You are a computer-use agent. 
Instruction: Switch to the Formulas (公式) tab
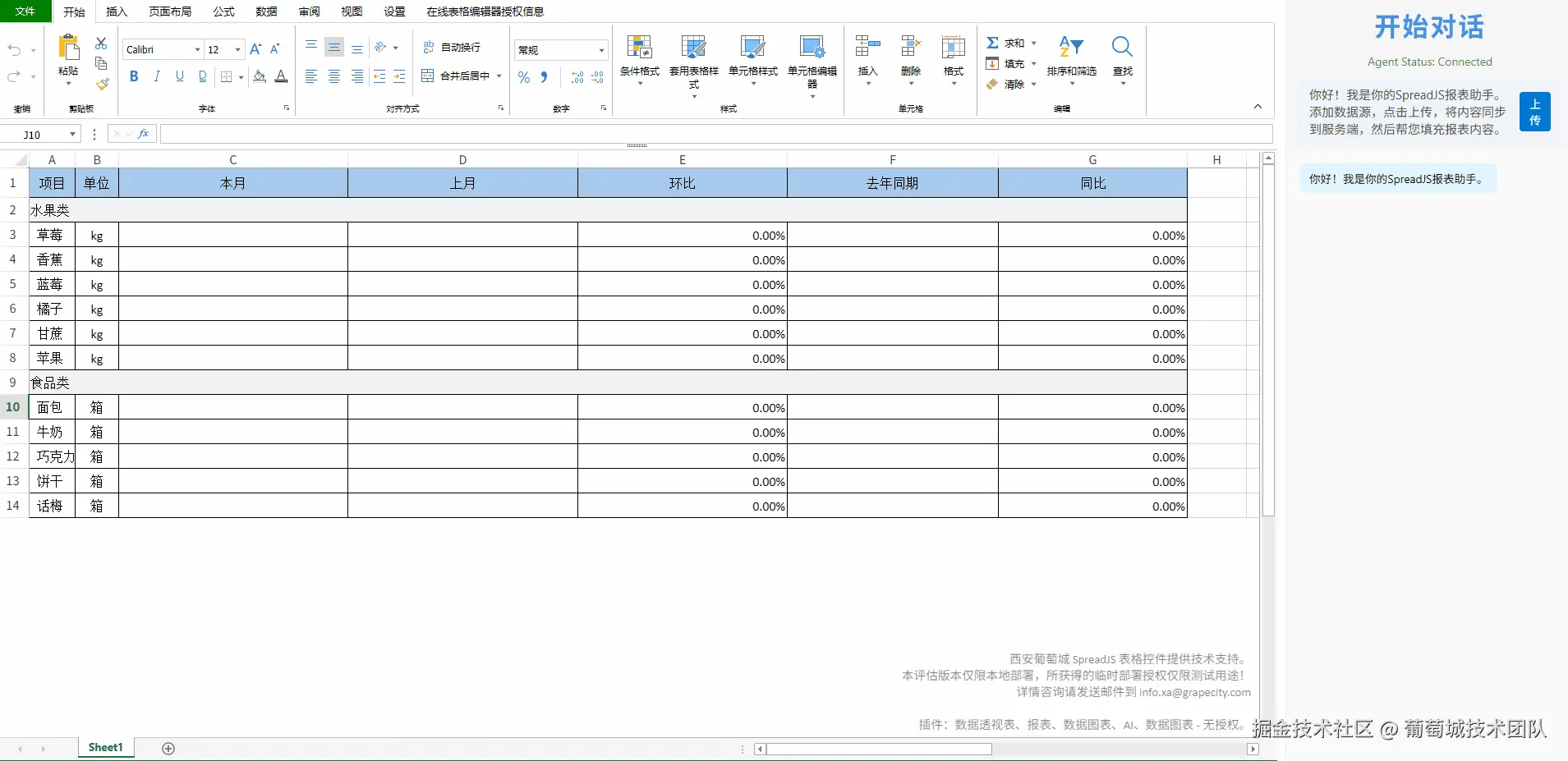click(223, 11)
